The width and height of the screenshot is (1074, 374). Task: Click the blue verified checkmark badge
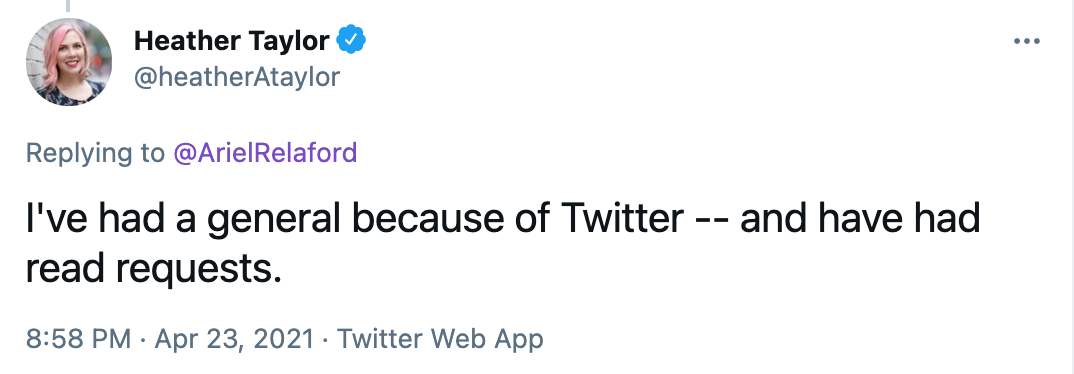[352, 41]
